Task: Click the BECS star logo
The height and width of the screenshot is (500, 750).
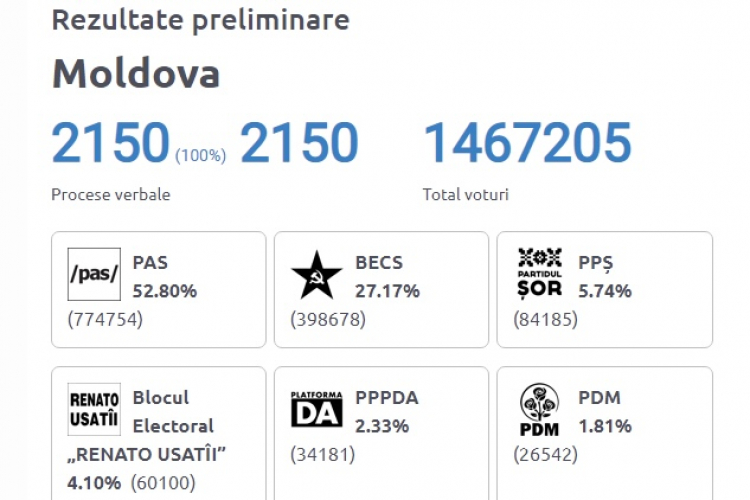Action: [317, 275]
